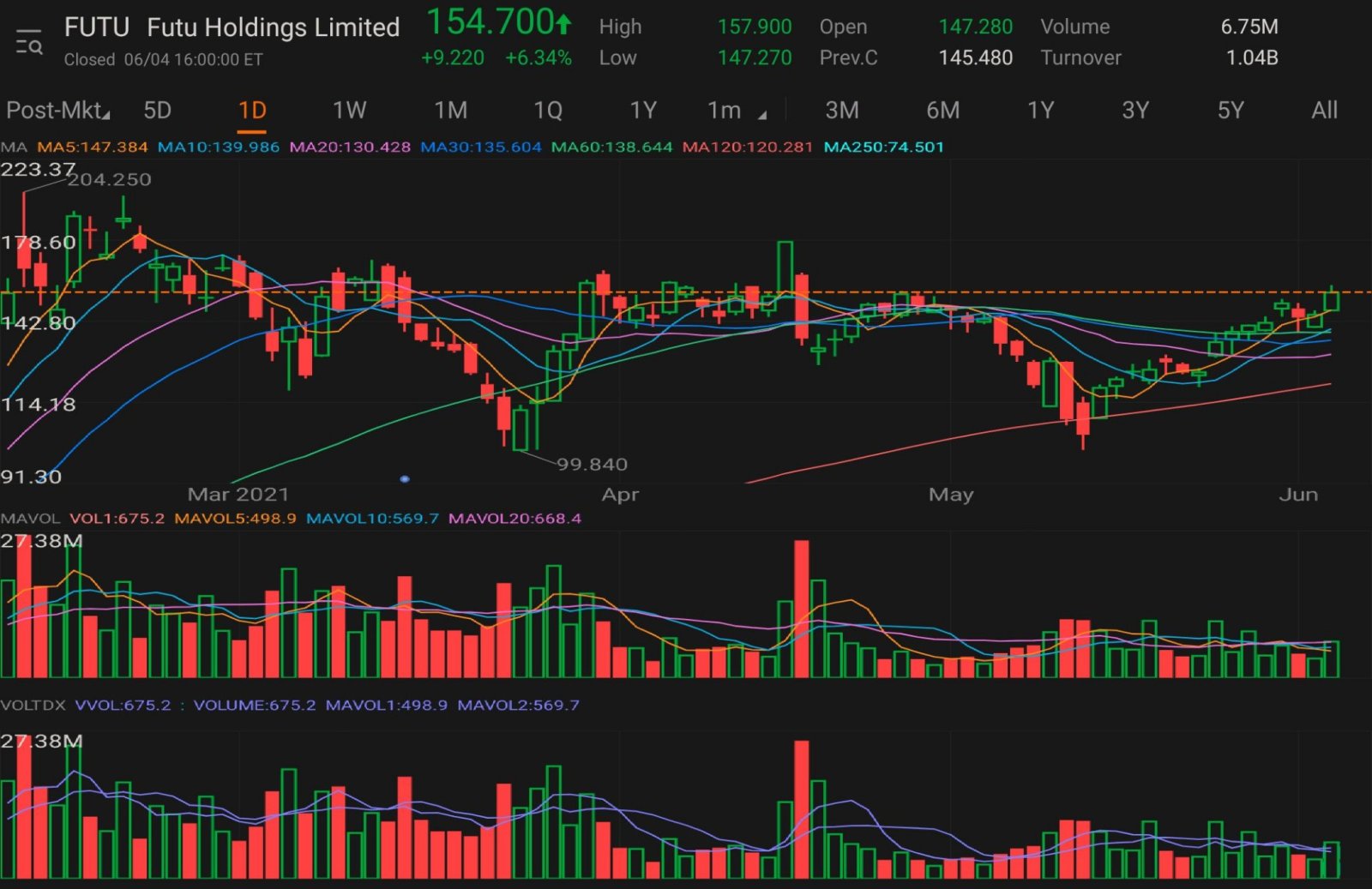This screenshot has width=1372, height=889.
Task: Choose the 3Y range button
Action: [x=1135, y=111]
